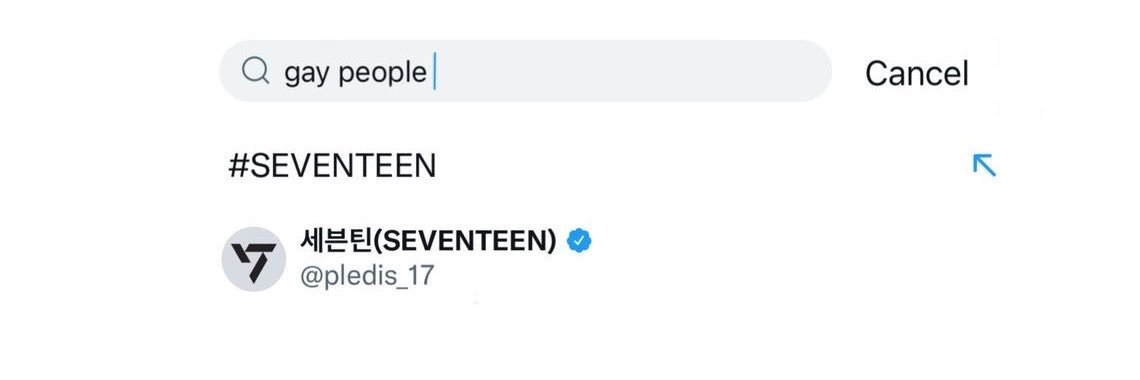The height and width of the screenshot is (380, 1140).
Task: Tap the blue arrow beside #SEVENTEEN
Action: [x=984, y=165]
